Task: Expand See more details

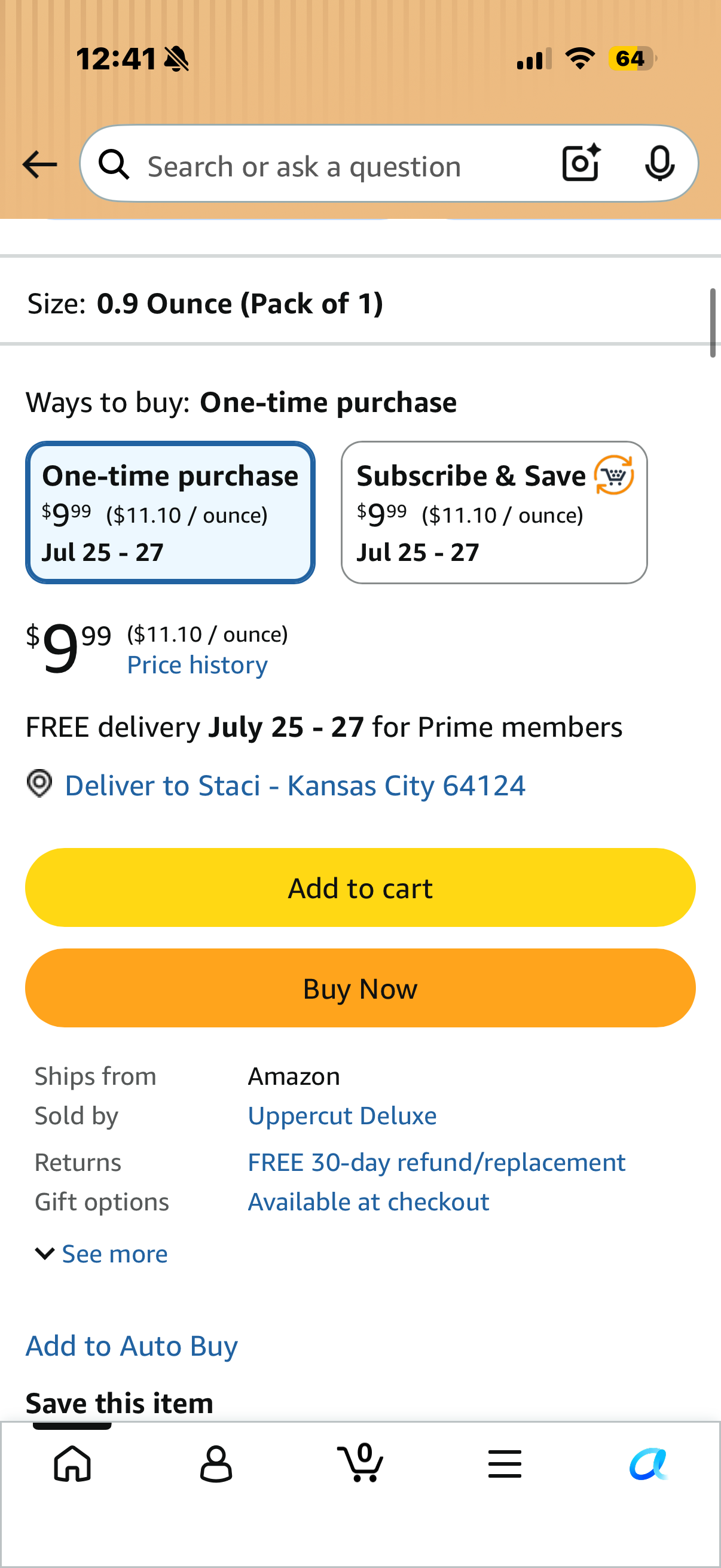Action: coord(102,1254)
